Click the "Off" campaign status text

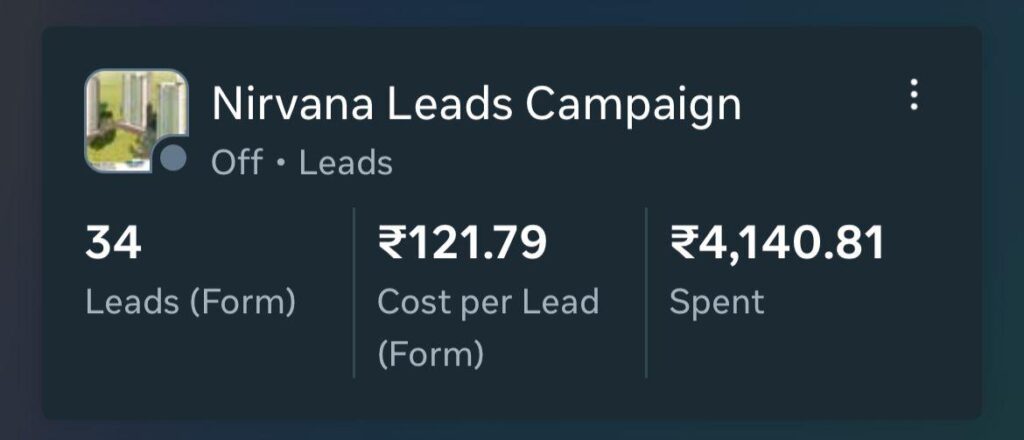point(237,162)
